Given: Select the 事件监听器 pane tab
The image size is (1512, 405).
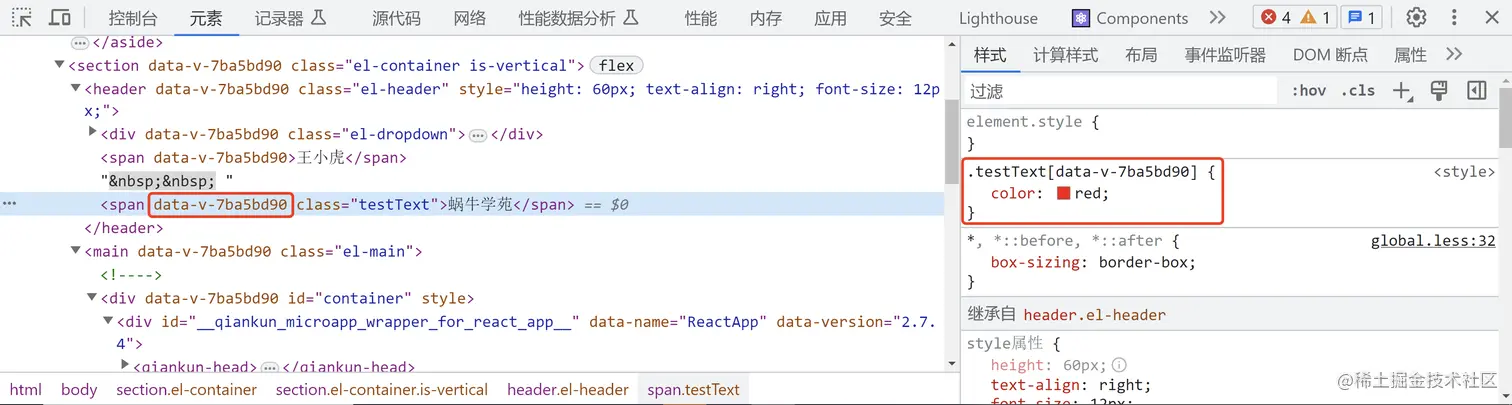Looking at the screenshot, I should 1225,55.
